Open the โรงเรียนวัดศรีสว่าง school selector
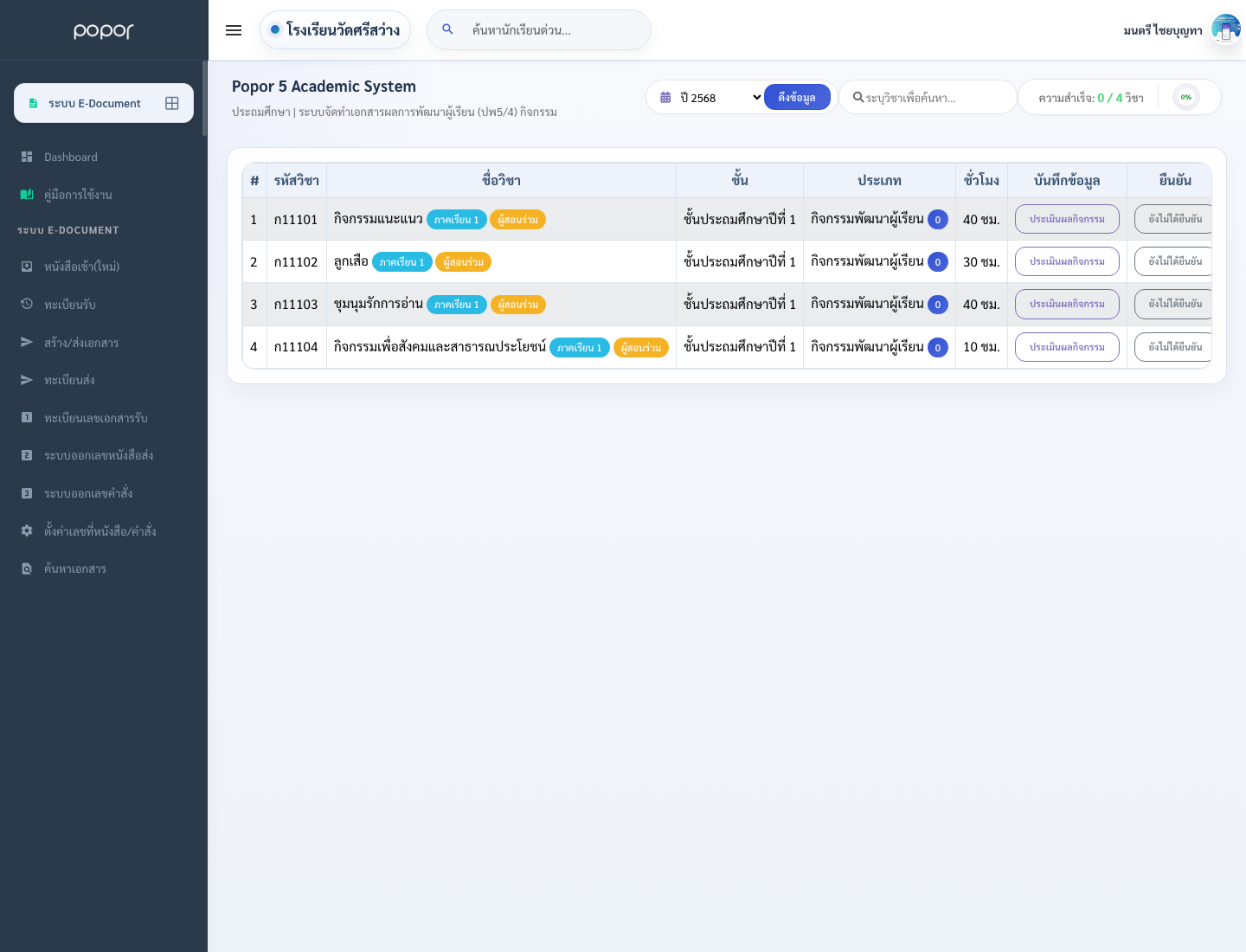This screenshot has width=1246, height=952. (x=335, y=29)
